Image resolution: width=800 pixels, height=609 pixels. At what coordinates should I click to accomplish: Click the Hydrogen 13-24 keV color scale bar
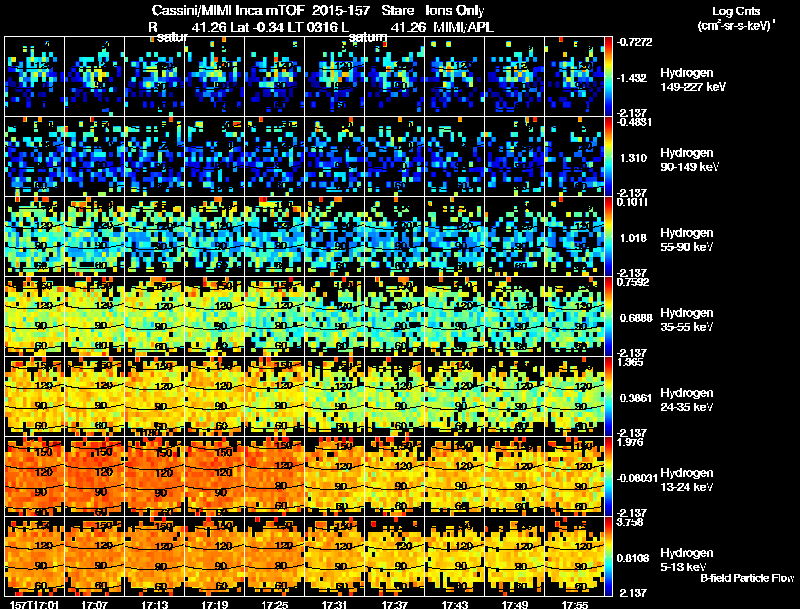608,476
